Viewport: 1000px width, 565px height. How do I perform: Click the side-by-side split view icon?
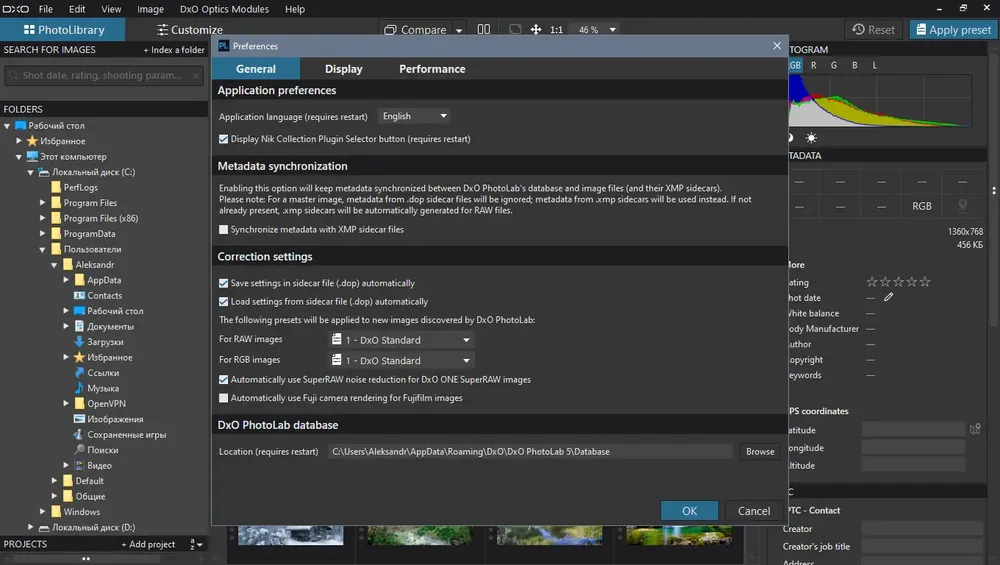click(x=483, y=29)
